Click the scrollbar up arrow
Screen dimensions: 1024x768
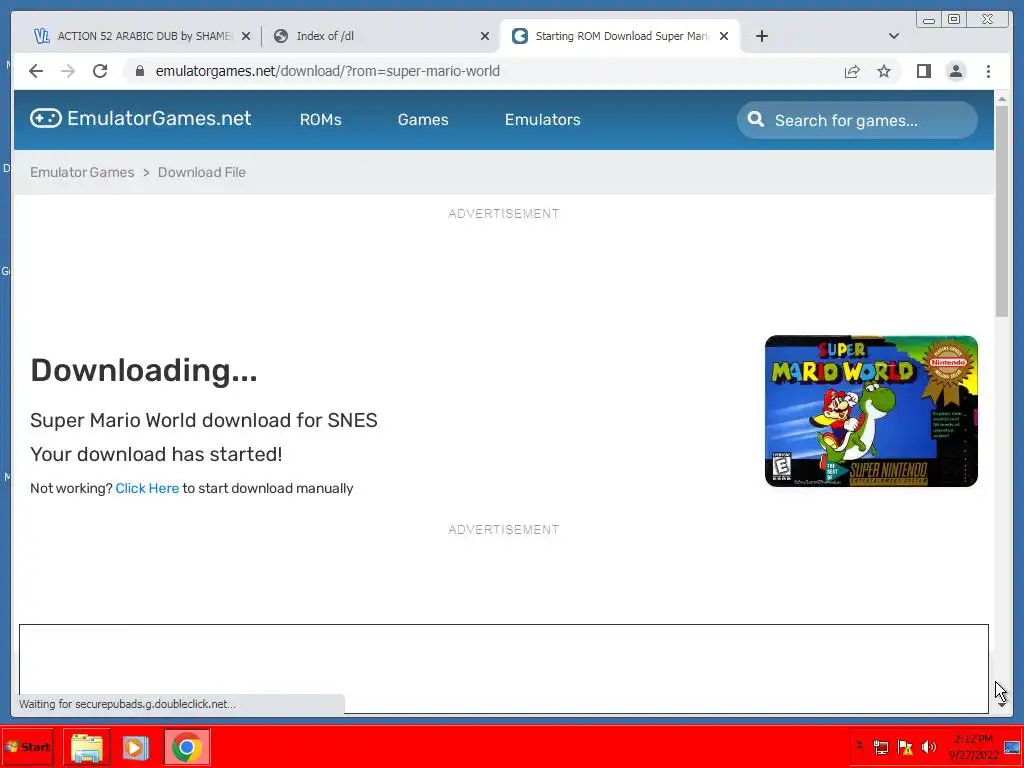click(1002, 99)
